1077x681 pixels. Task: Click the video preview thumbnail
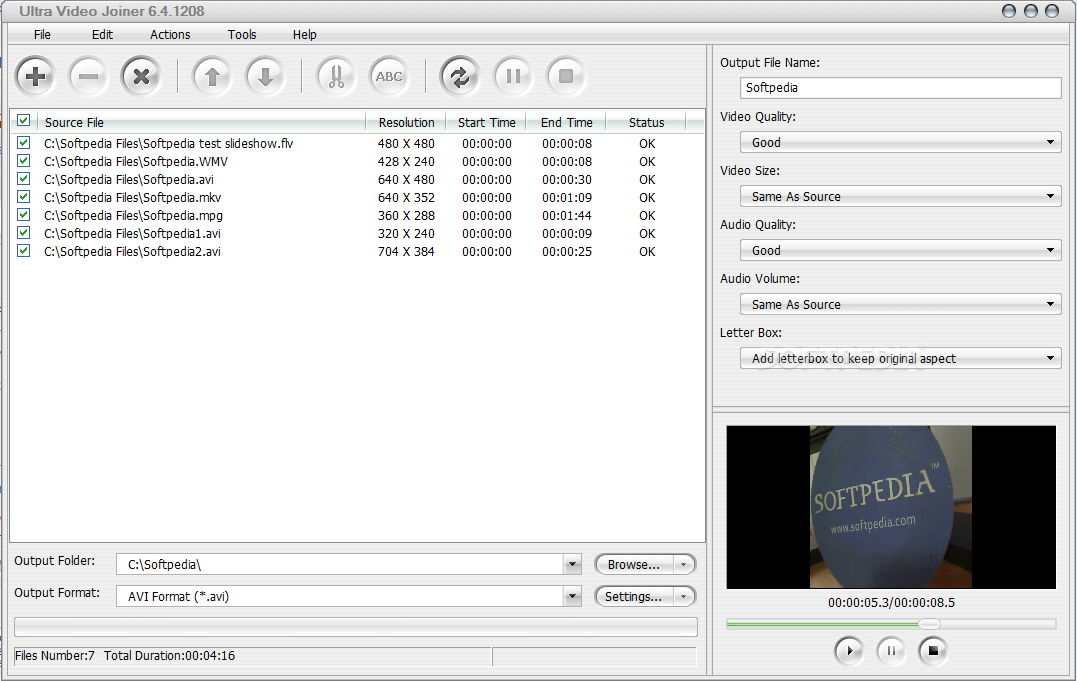point(891,507)
